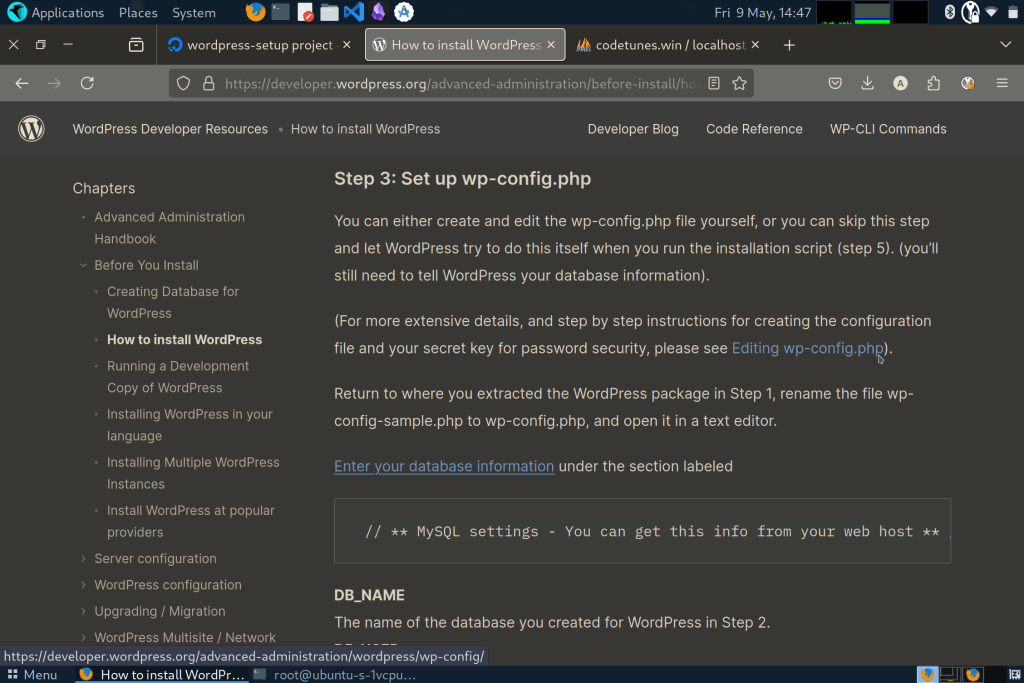The image size is (1024, 683).
Task: Open Firefox tab overview (recent browsing) button
Action: coord(136,44)
